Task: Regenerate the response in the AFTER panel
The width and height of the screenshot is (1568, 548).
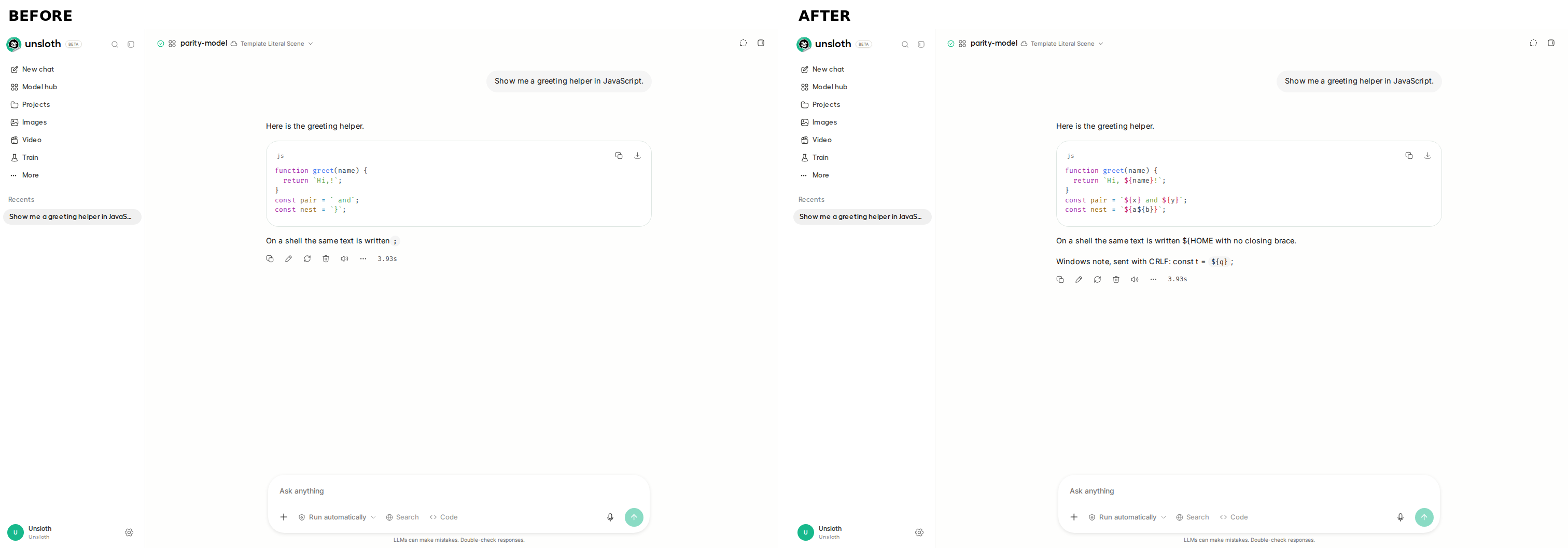Action: pos(1098,280)
